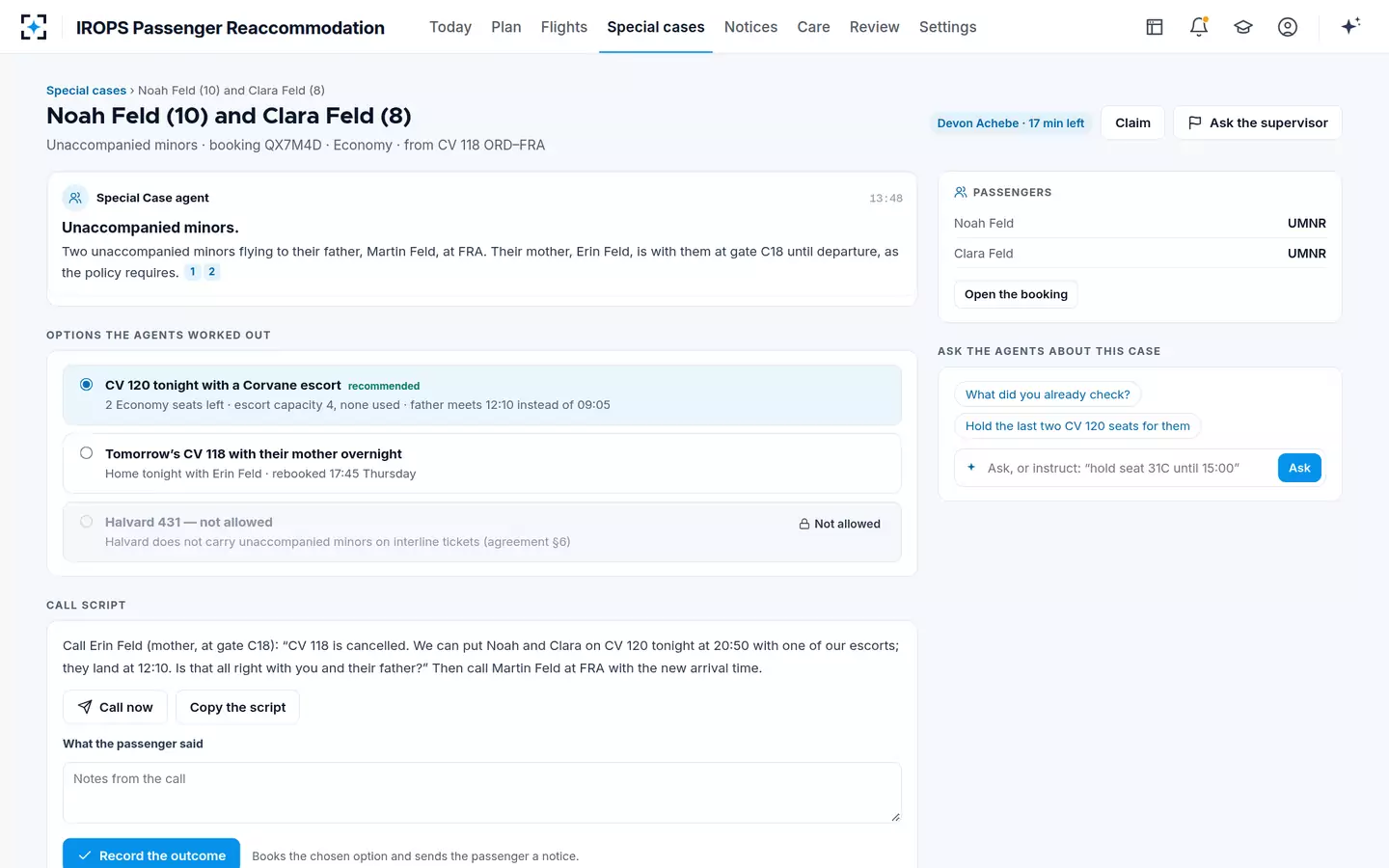Click the Special cases breadcrumb link
The image size is (1389, 868).
[87, 91]
